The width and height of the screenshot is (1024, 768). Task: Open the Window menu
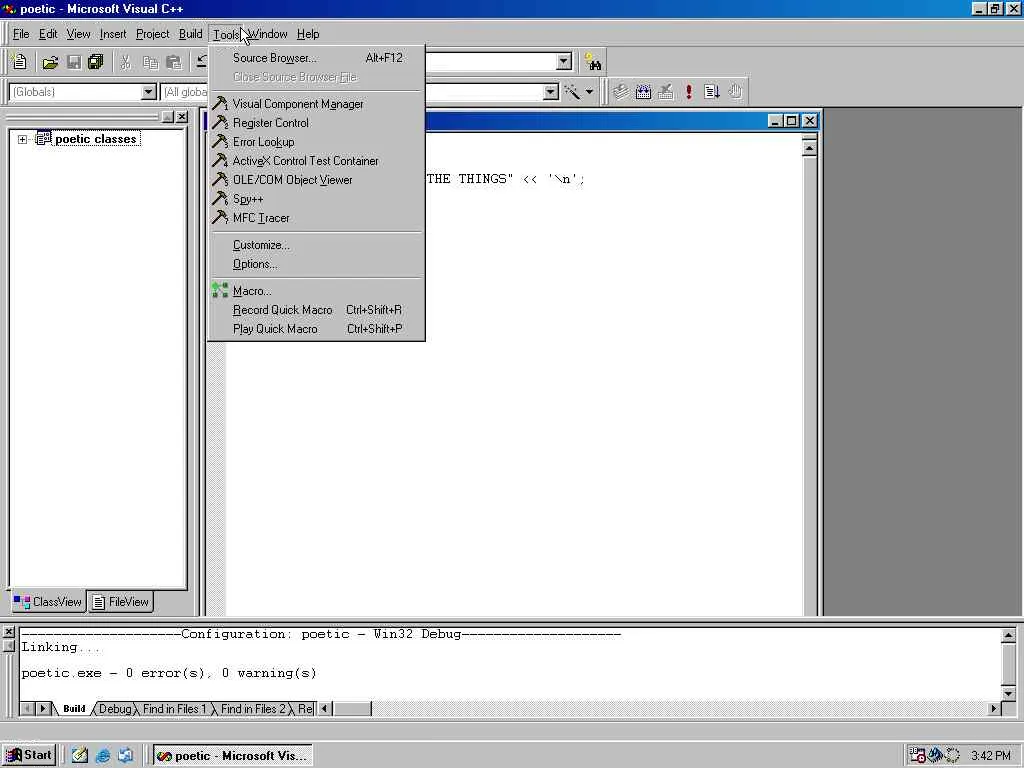tap(267, 34)
